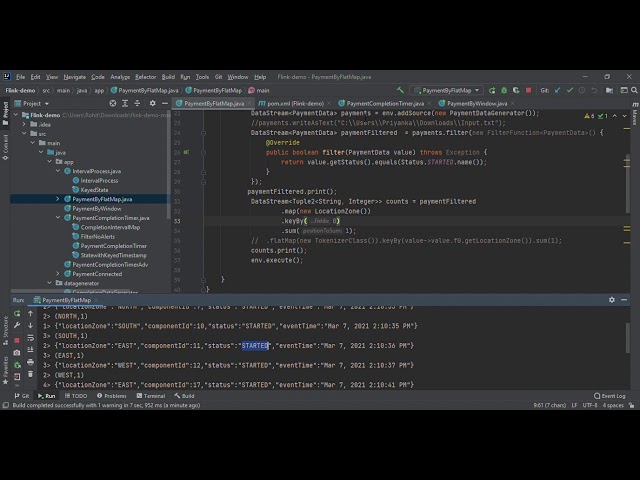Open the Problems tool window

111,396
